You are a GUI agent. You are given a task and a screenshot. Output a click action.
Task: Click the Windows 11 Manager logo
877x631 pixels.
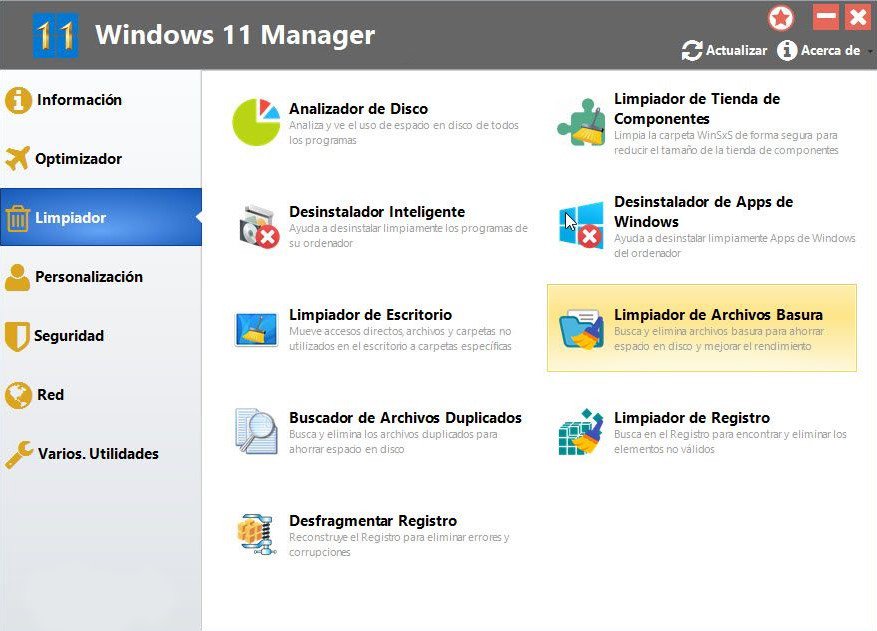[55, 35]
